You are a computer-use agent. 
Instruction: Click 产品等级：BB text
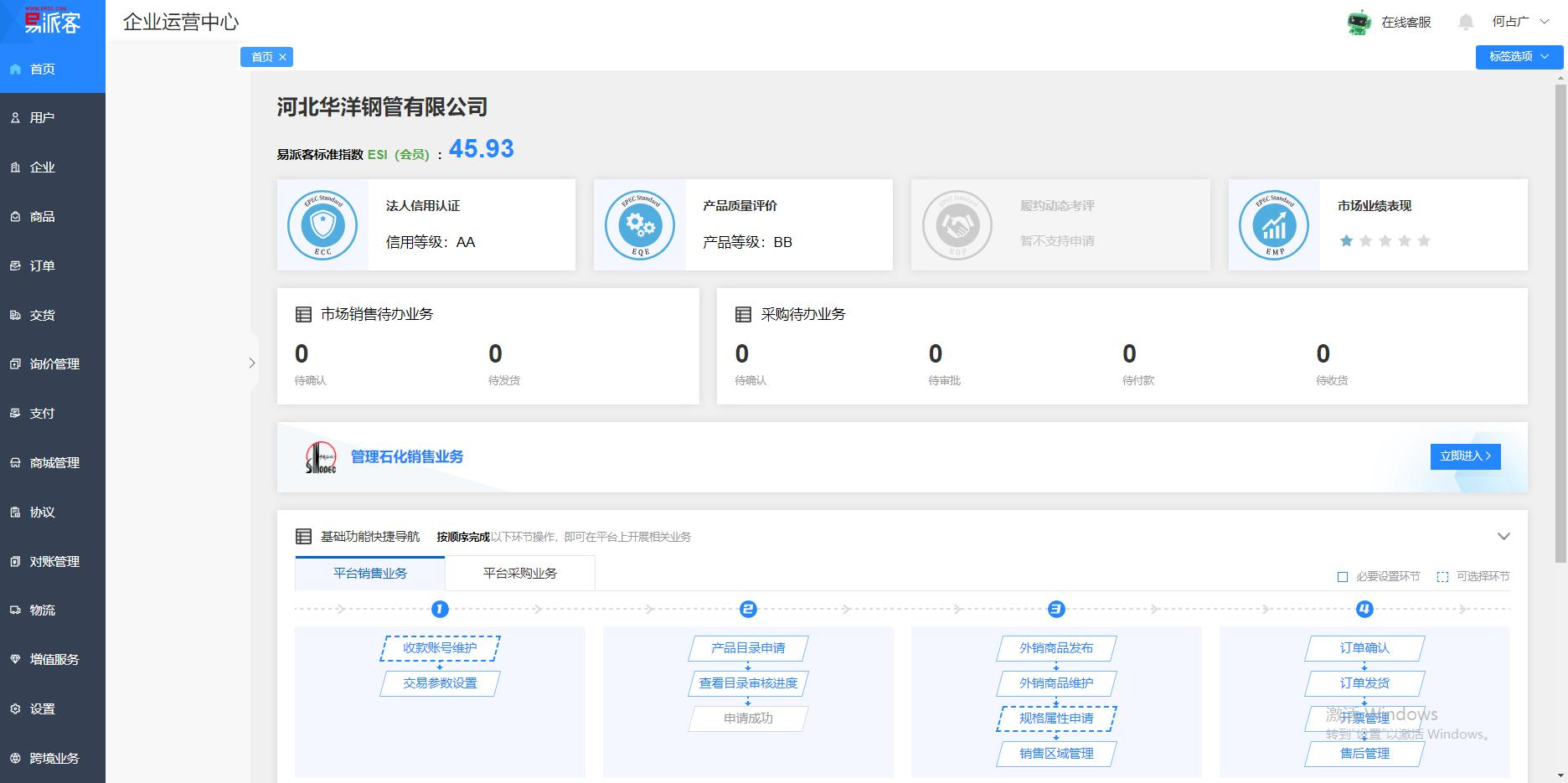tap(747, 242)
